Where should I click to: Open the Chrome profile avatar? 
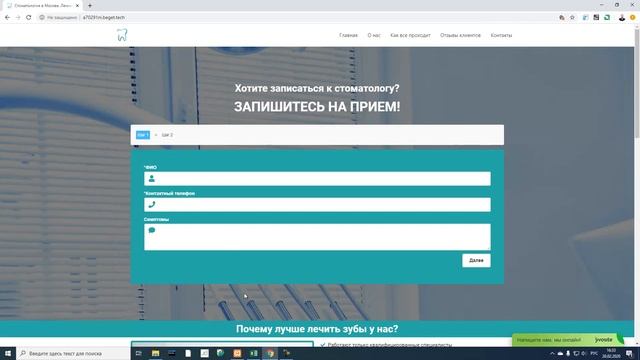click(x=622, y=18)
